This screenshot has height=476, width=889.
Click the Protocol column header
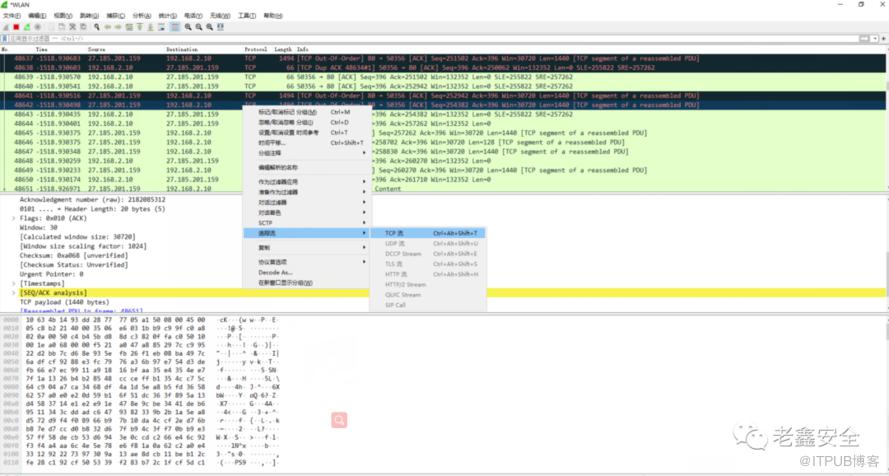[256, 48]
